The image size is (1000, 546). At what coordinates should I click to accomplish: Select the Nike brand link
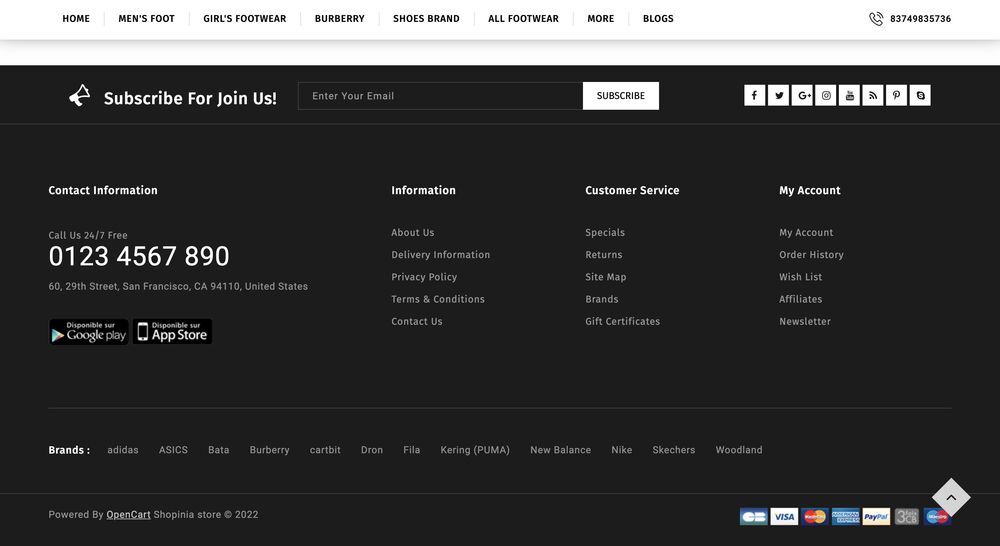point(622,450)
